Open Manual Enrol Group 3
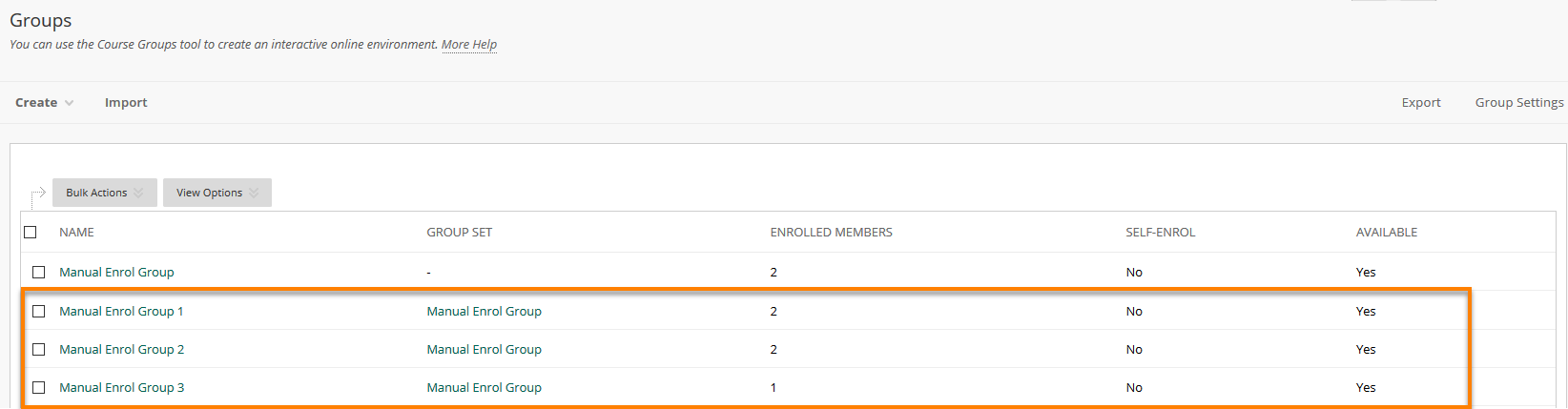Viewport: 1568px width, 409px height. pyautogui.click(x=121, y=387)
